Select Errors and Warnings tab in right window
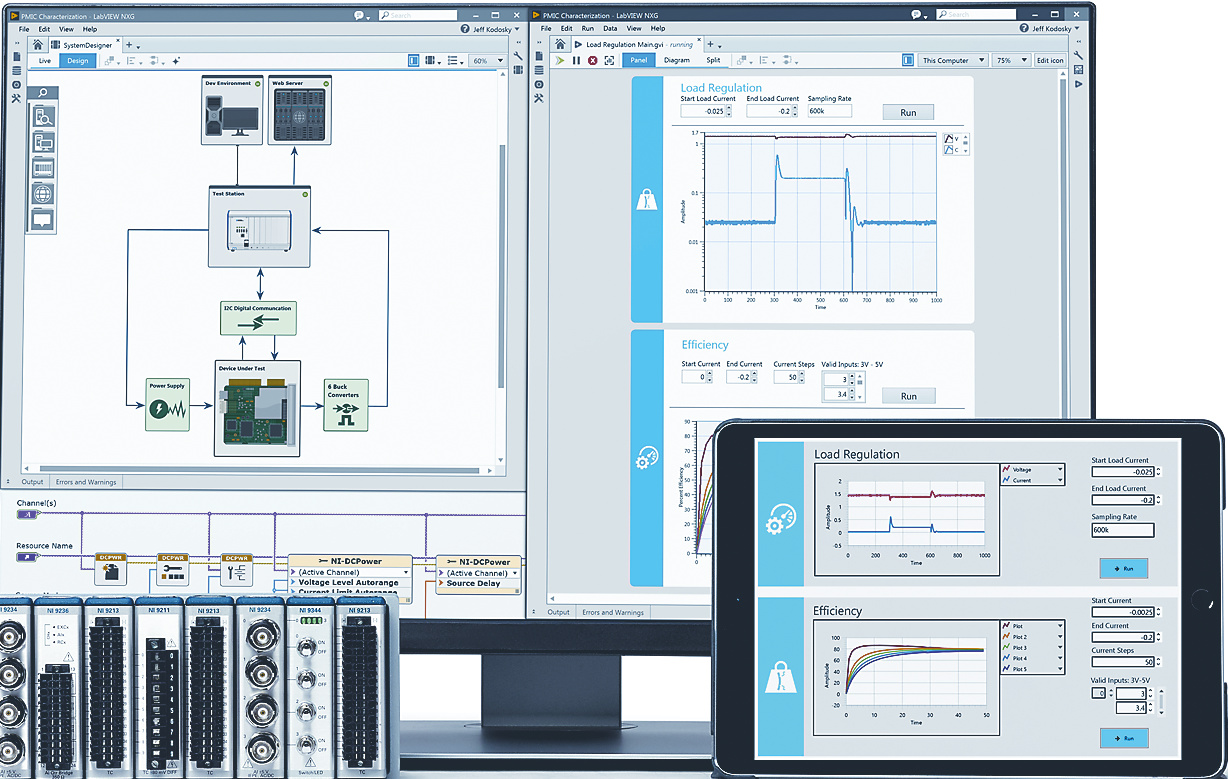Image resolution: width=1228 pixels, height=779 pixels. (x=613, y=612)
